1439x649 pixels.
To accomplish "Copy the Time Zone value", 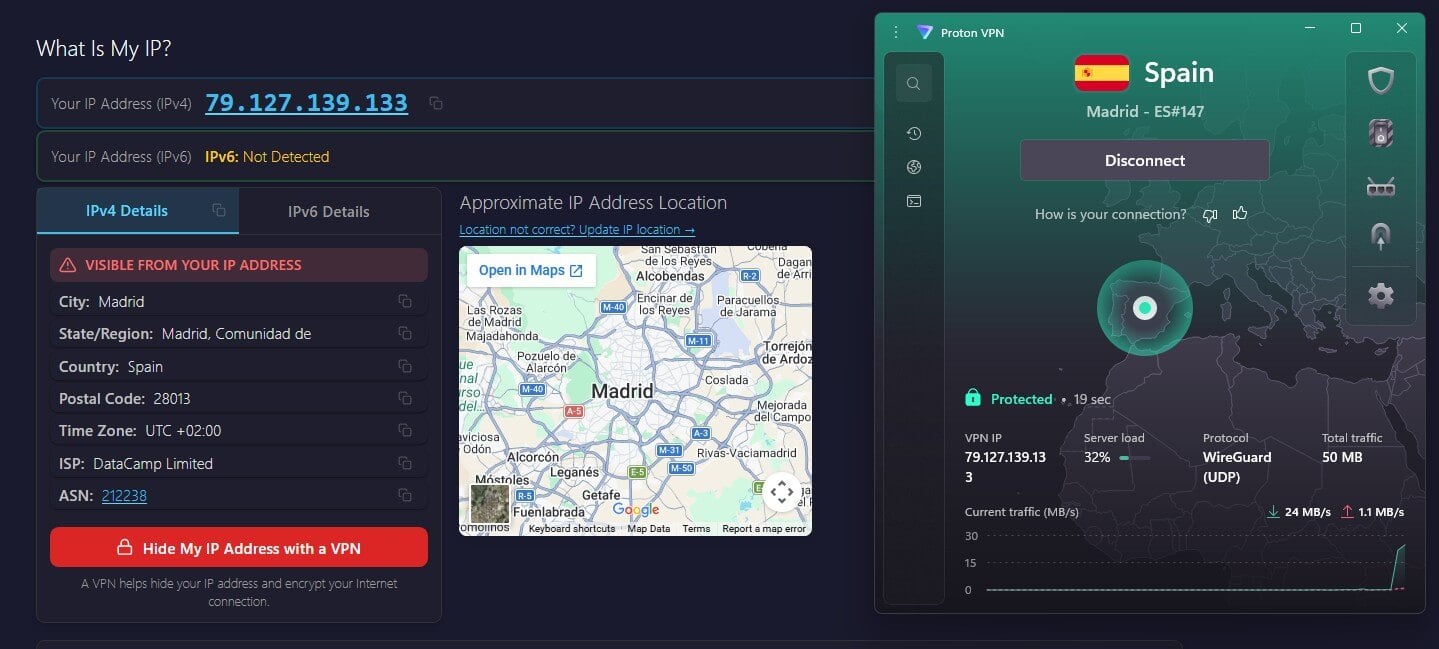I will click(x=405, y=430).
